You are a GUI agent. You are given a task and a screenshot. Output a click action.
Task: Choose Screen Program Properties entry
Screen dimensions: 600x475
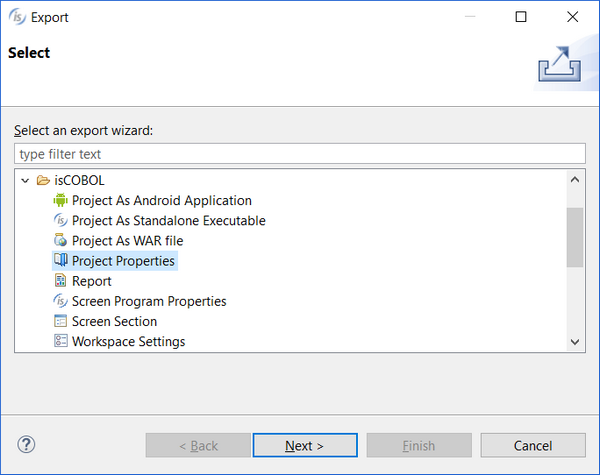point(149,301)
